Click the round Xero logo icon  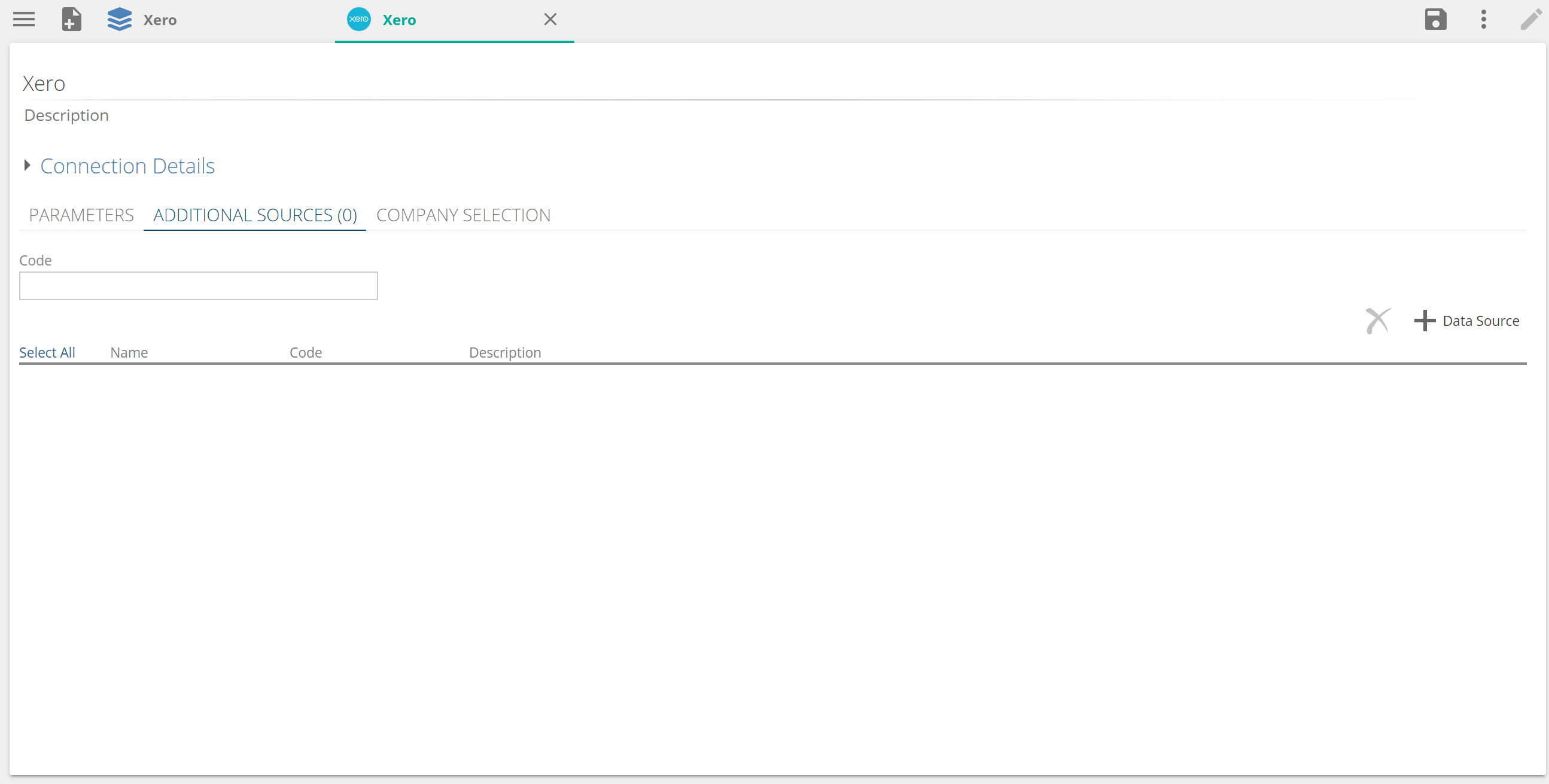click(359, 19)
